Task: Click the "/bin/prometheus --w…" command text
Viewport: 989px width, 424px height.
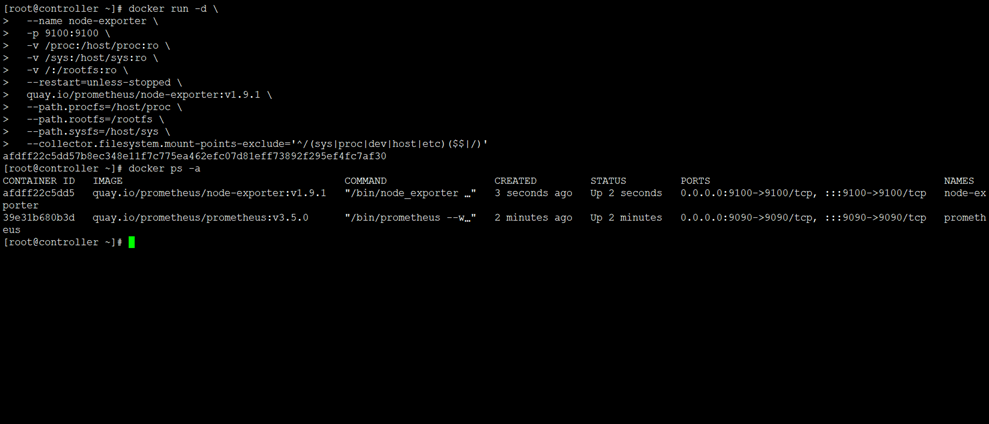Action: 409,217
